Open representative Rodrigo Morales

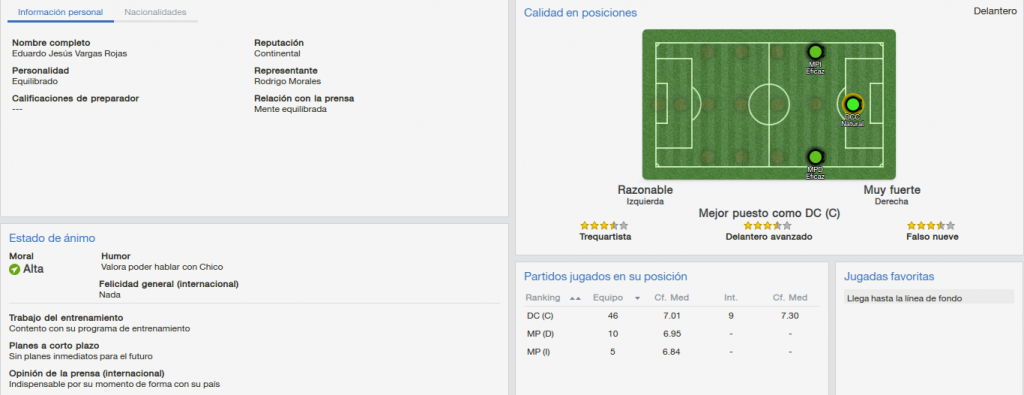(x=287, y=82)
